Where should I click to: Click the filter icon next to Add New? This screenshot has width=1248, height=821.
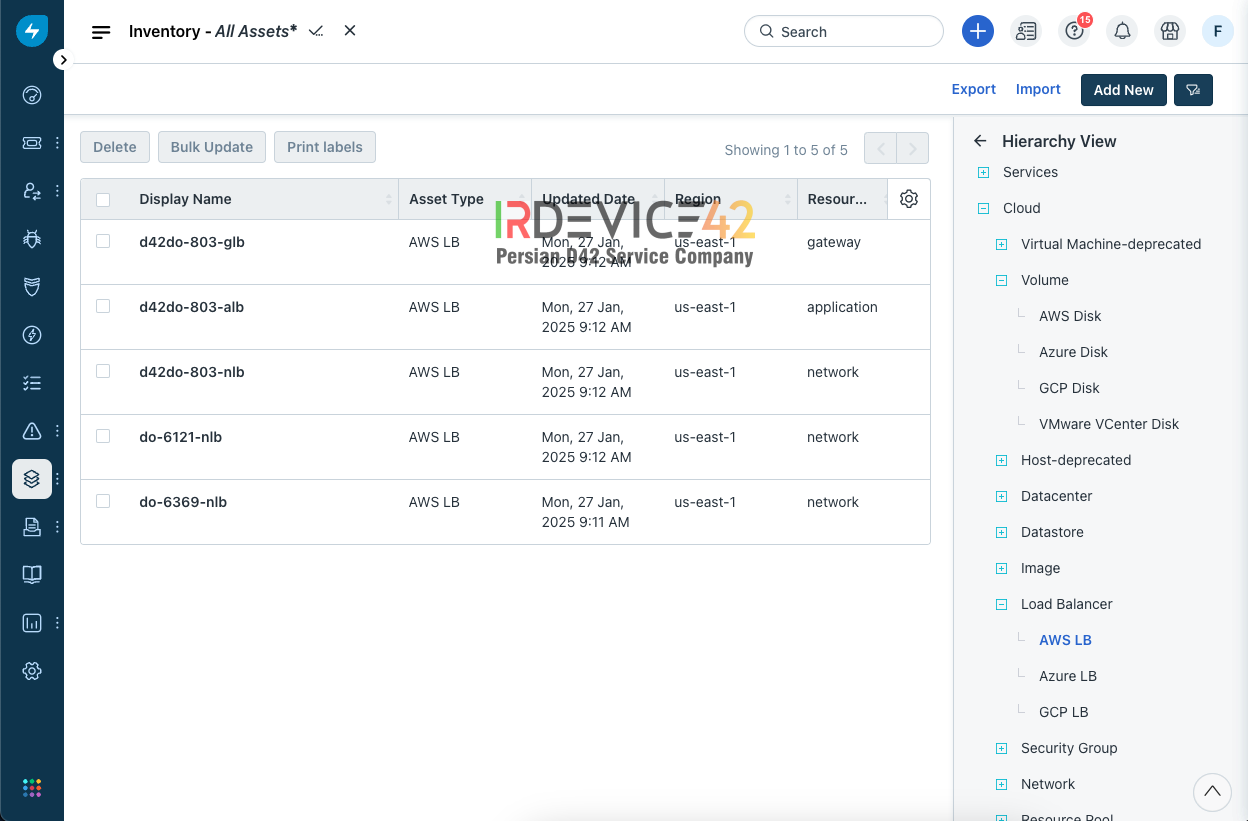[x=1193, y=90]
